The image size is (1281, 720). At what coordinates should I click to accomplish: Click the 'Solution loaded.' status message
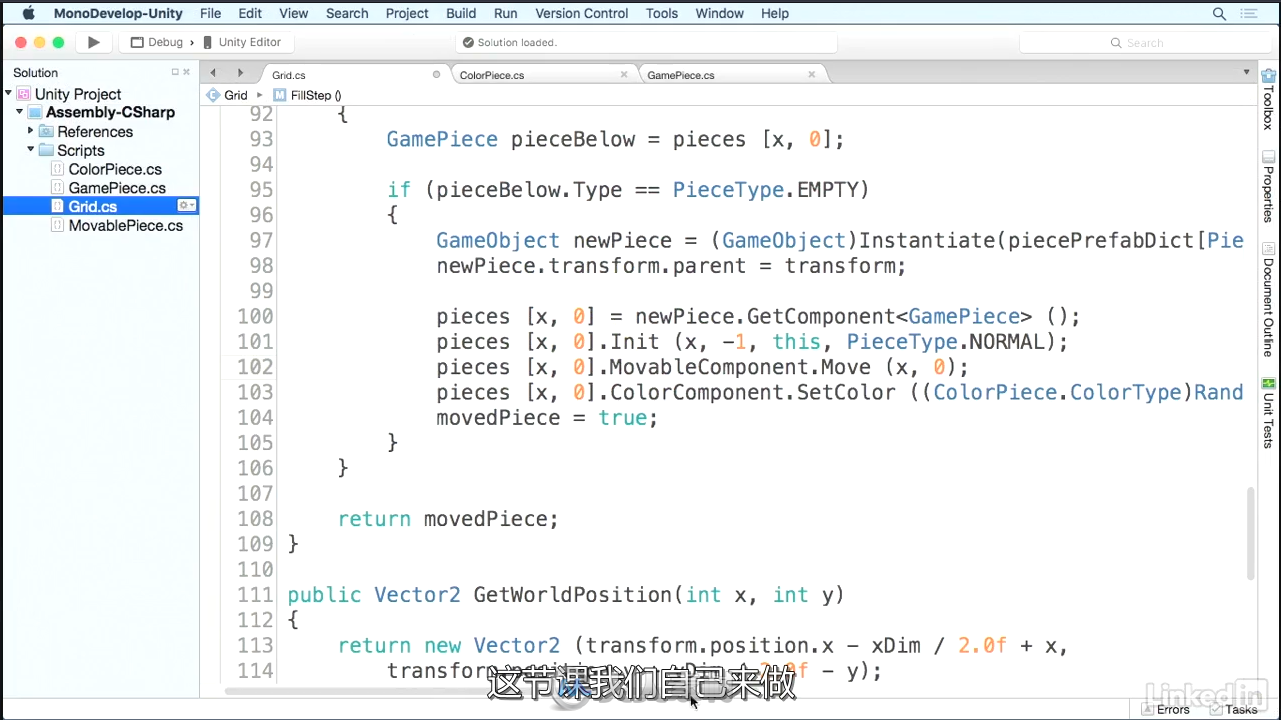(517, 43)
